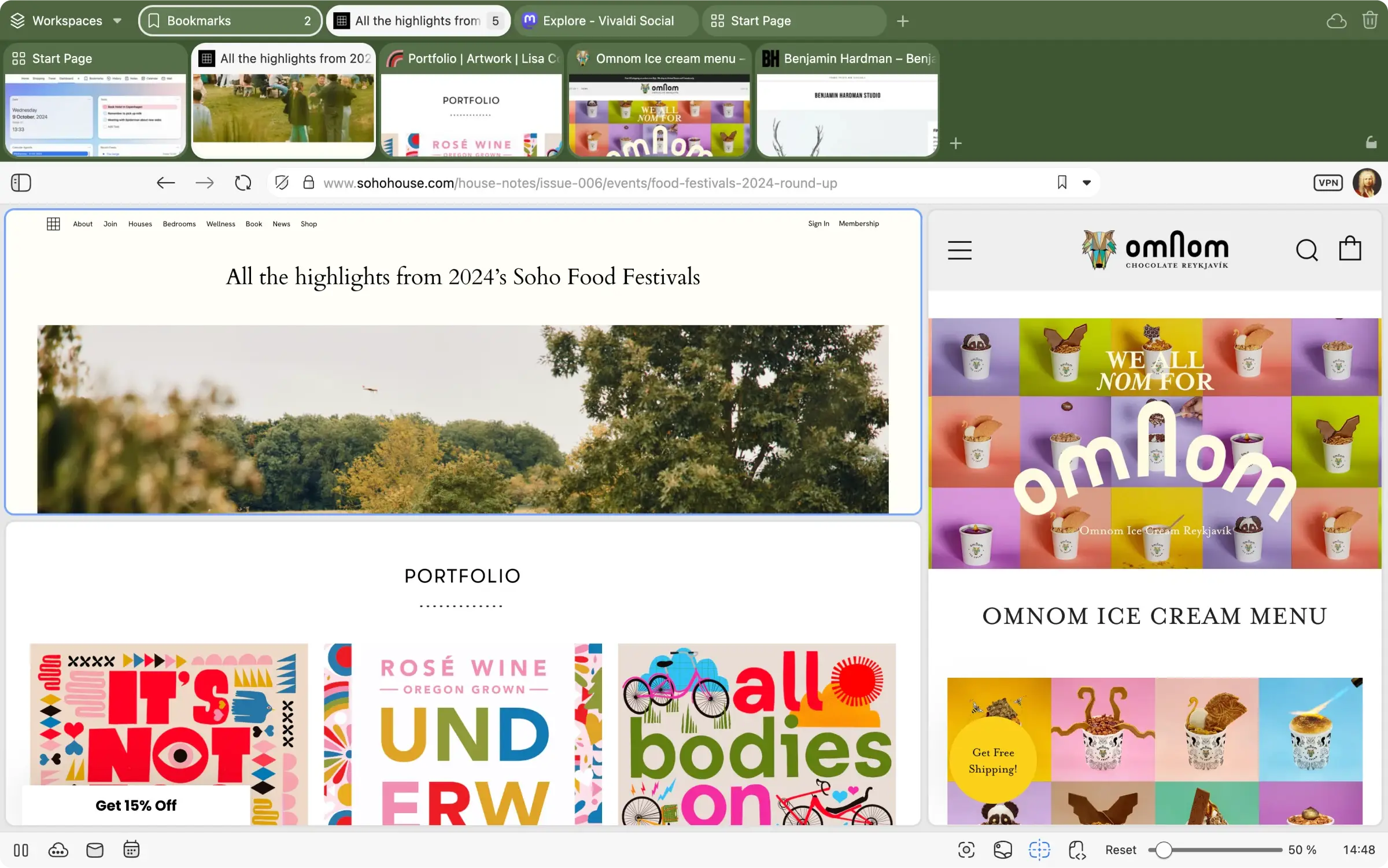This screenshot has width=1388, height=868.
Task: Open the closed-tabs trash icon
Action: (x=1369, y=20)
